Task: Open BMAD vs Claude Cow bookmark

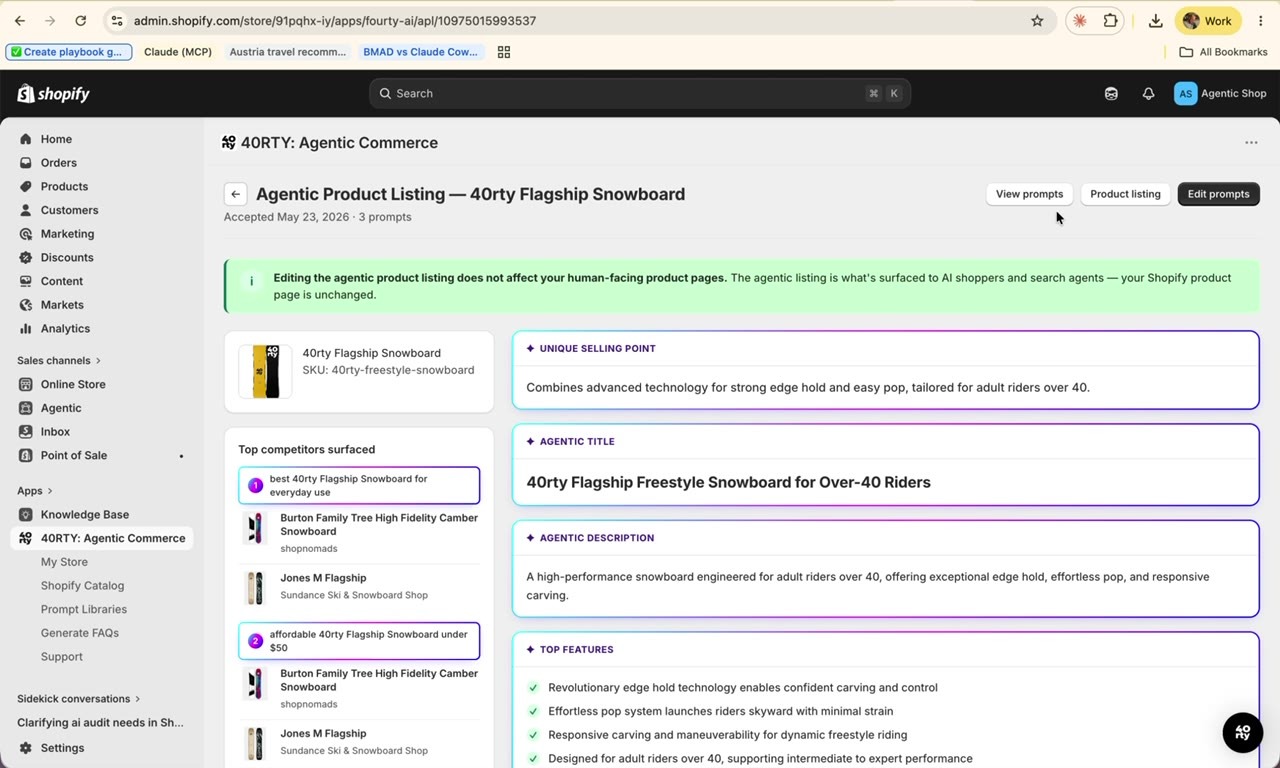Action: pos(421,52)
